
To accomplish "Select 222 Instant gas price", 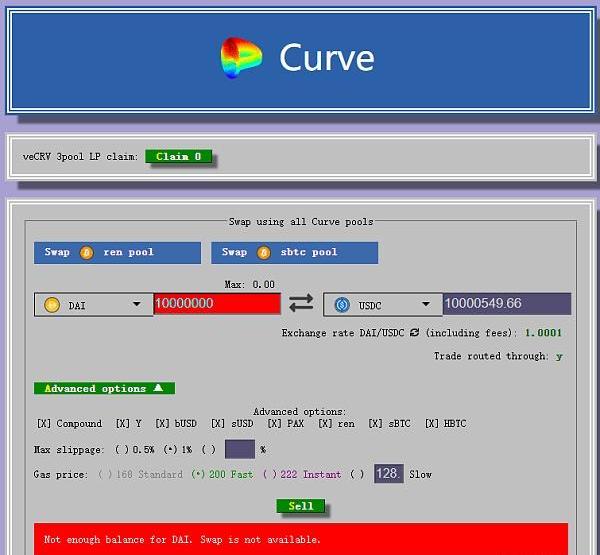I will (269, 474).
